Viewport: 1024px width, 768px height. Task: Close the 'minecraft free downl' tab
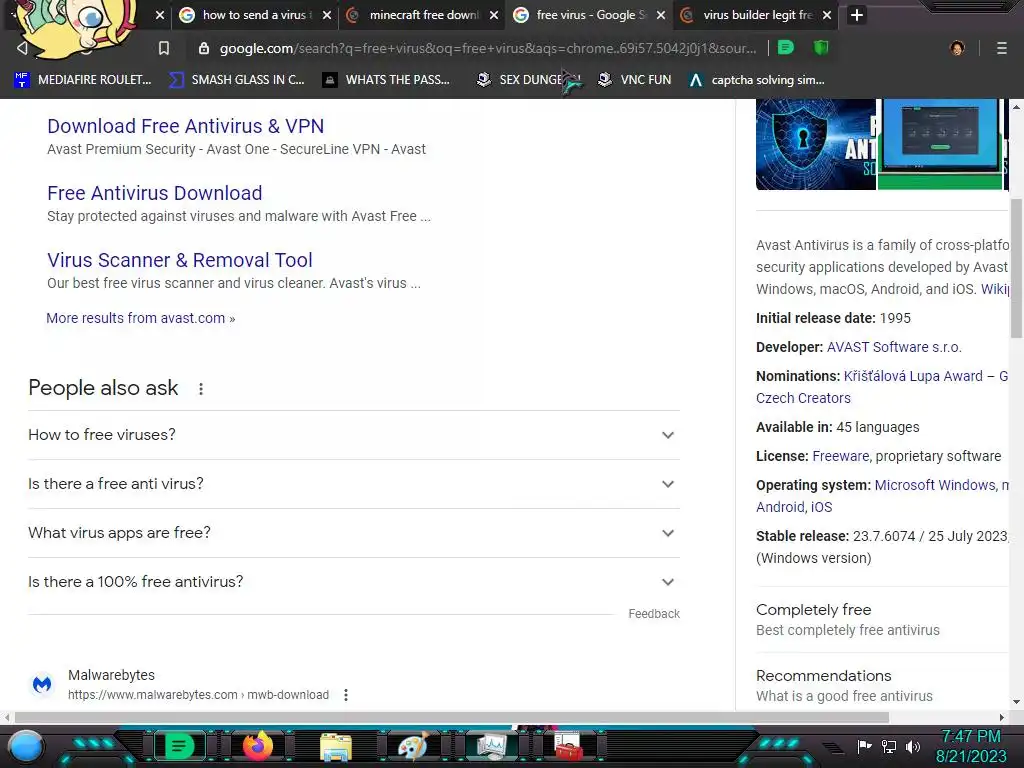tap(494, 15)
